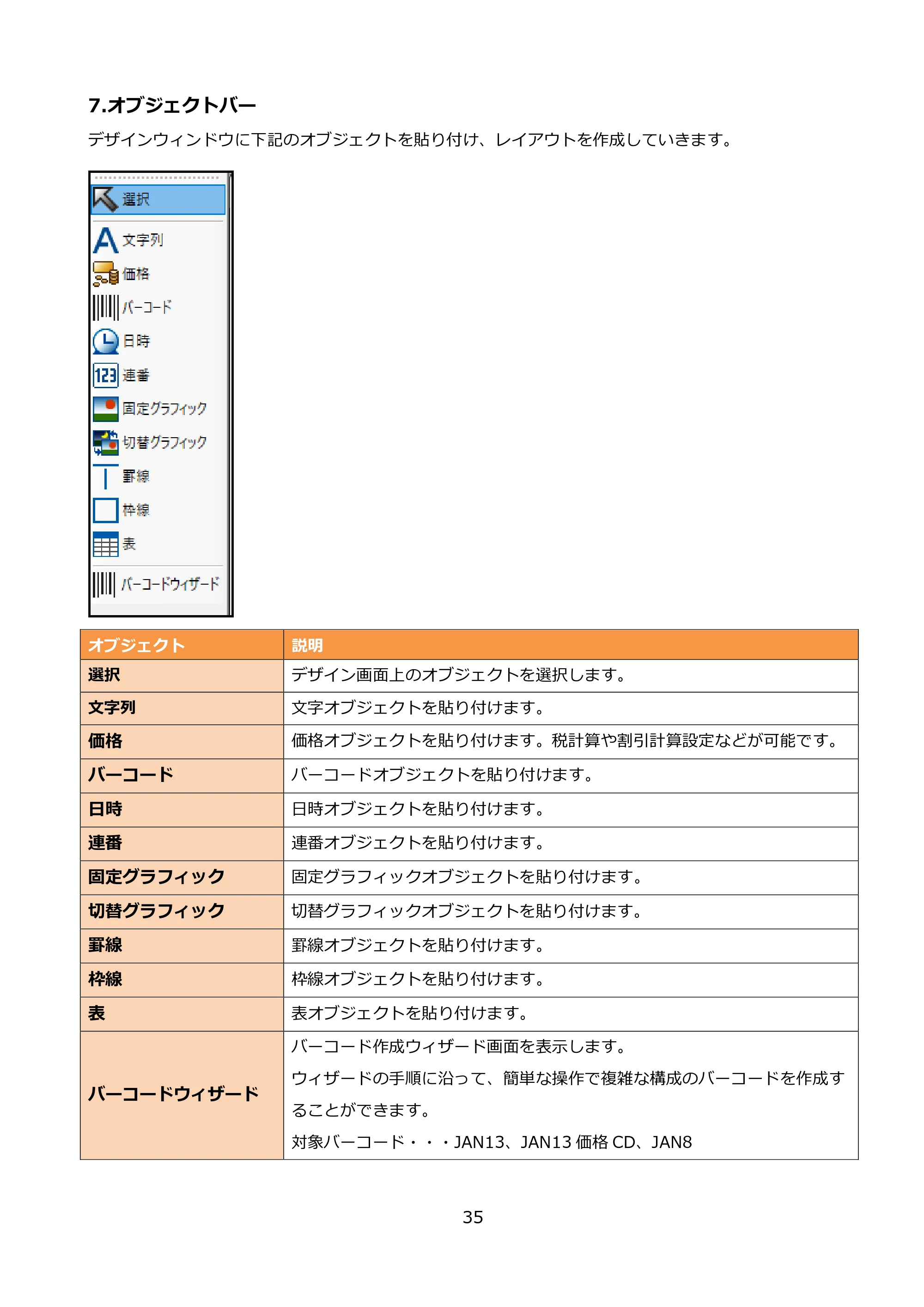Open the バーコードウィザード barcode icon
The width and height of the screenshot is (924, 1307).
point(104,584)
